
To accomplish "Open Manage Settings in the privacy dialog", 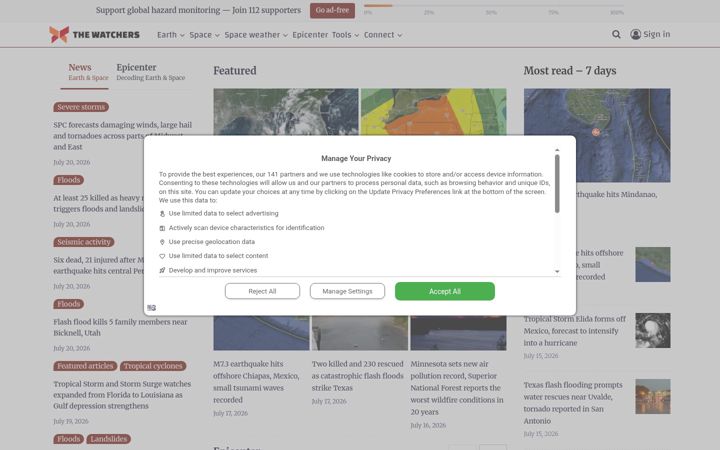I will pos(347,291).
